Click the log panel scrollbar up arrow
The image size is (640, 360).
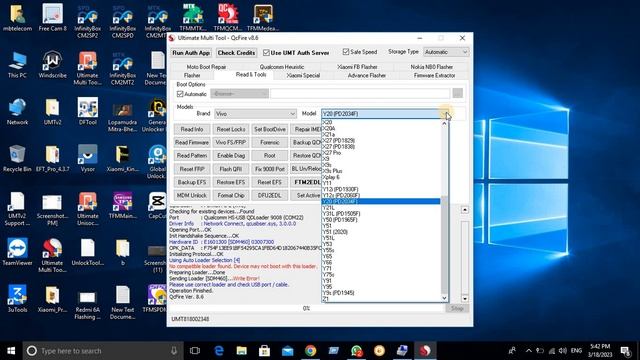point(464,209)
